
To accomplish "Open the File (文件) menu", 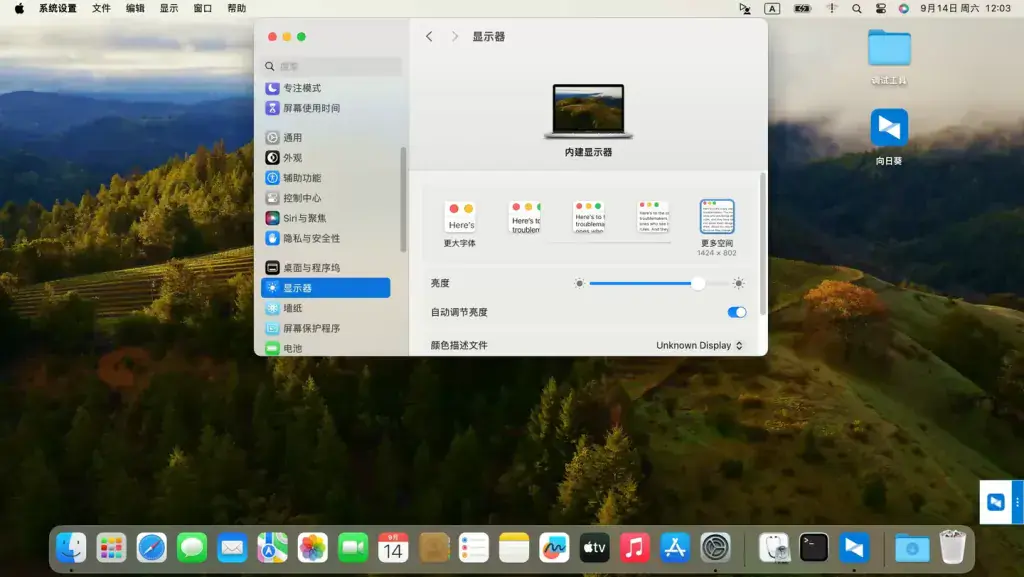I will [101, 8].
